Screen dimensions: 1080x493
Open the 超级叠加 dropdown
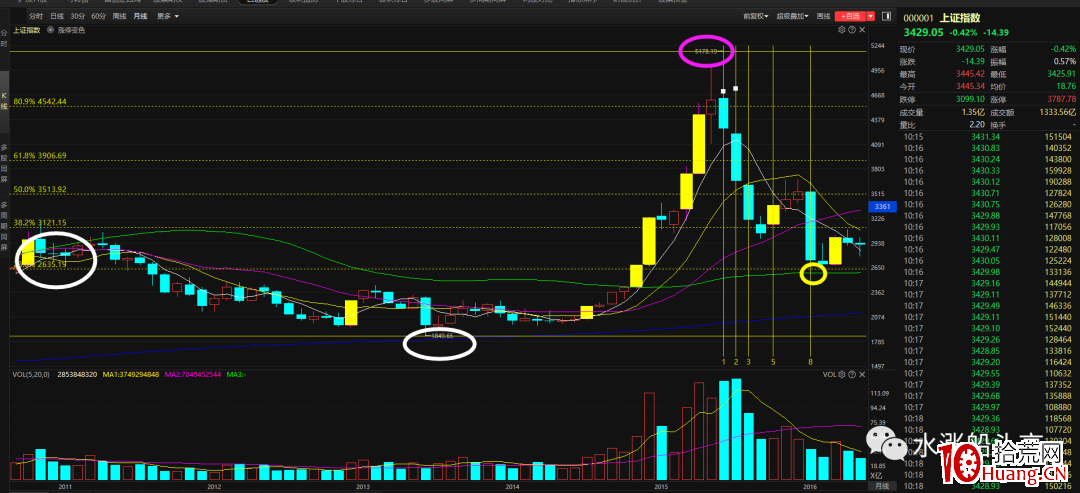click(793, 17)
